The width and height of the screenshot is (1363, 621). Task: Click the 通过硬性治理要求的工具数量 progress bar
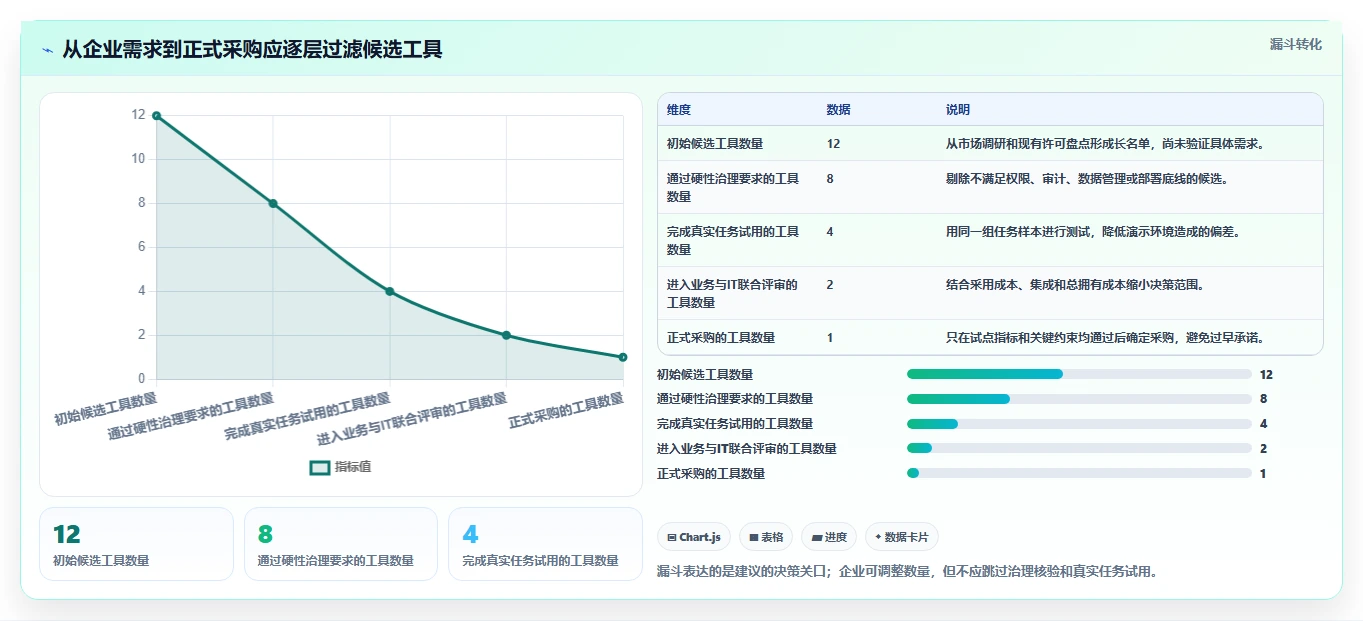tap(1079, 399)
